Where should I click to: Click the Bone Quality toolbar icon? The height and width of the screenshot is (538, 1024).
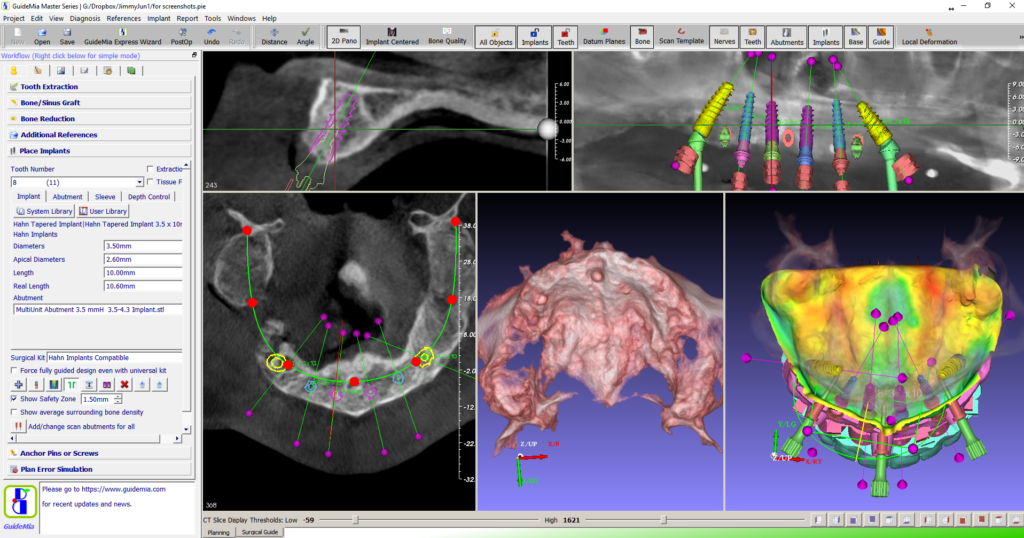click(x=447, y=37)
